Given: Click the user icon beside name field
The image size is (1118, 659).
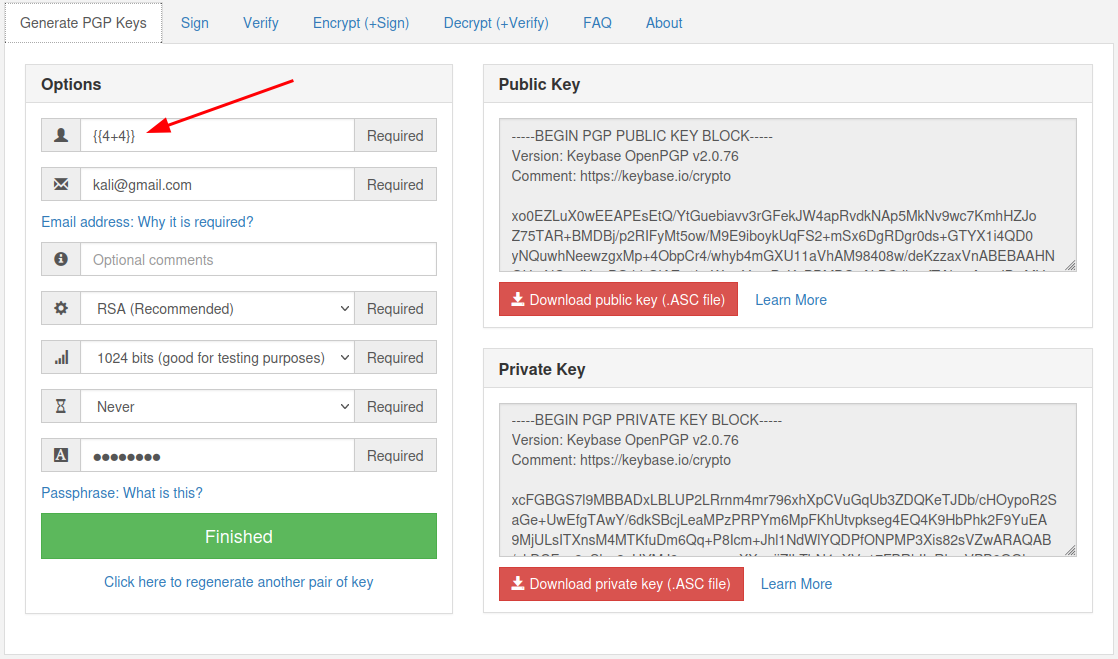Looking at the screenshot, I should click(x=61, y=136).
